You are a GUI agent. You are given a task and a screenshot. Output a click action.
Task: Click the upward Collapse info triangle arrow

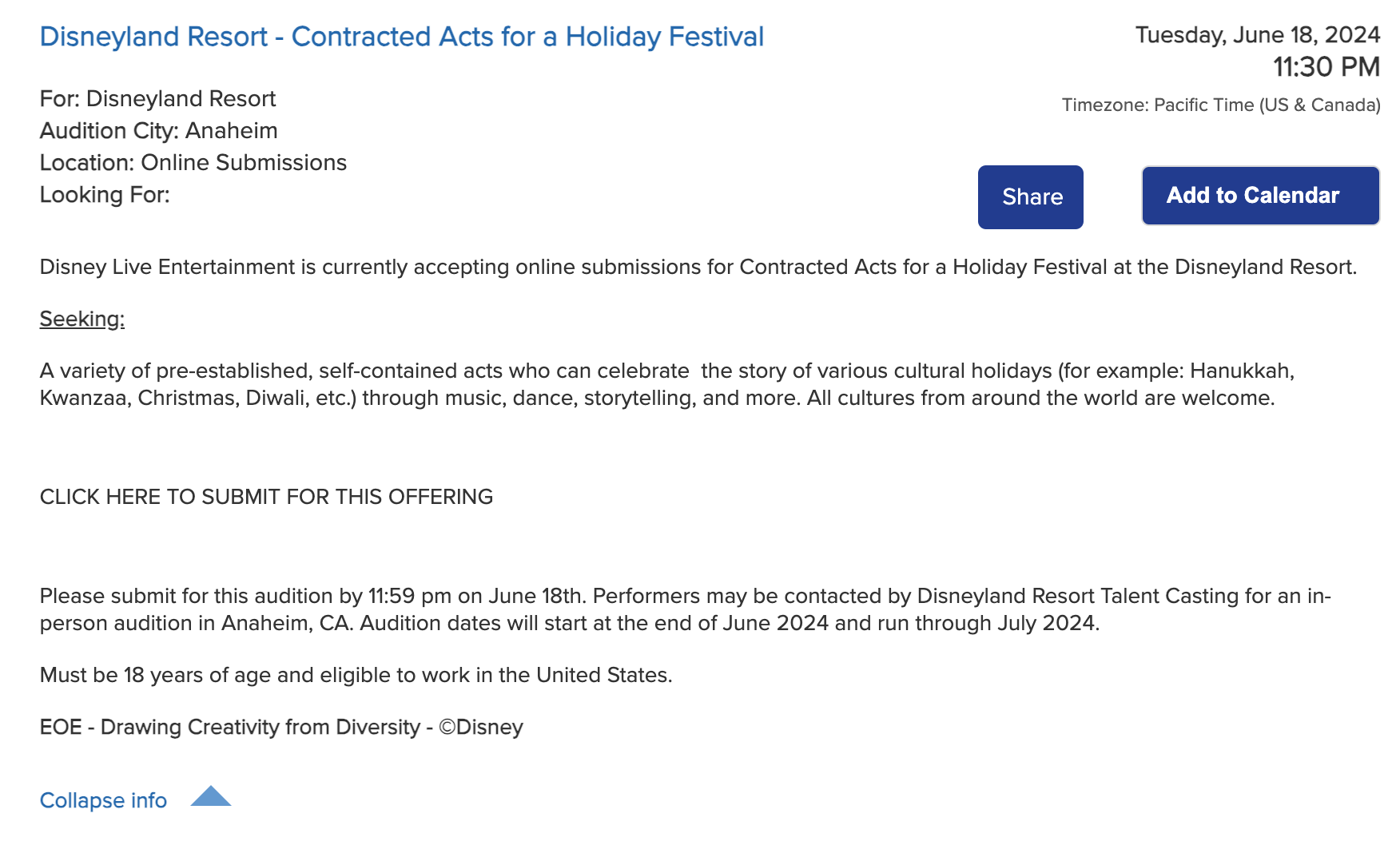tap(211, 796)
